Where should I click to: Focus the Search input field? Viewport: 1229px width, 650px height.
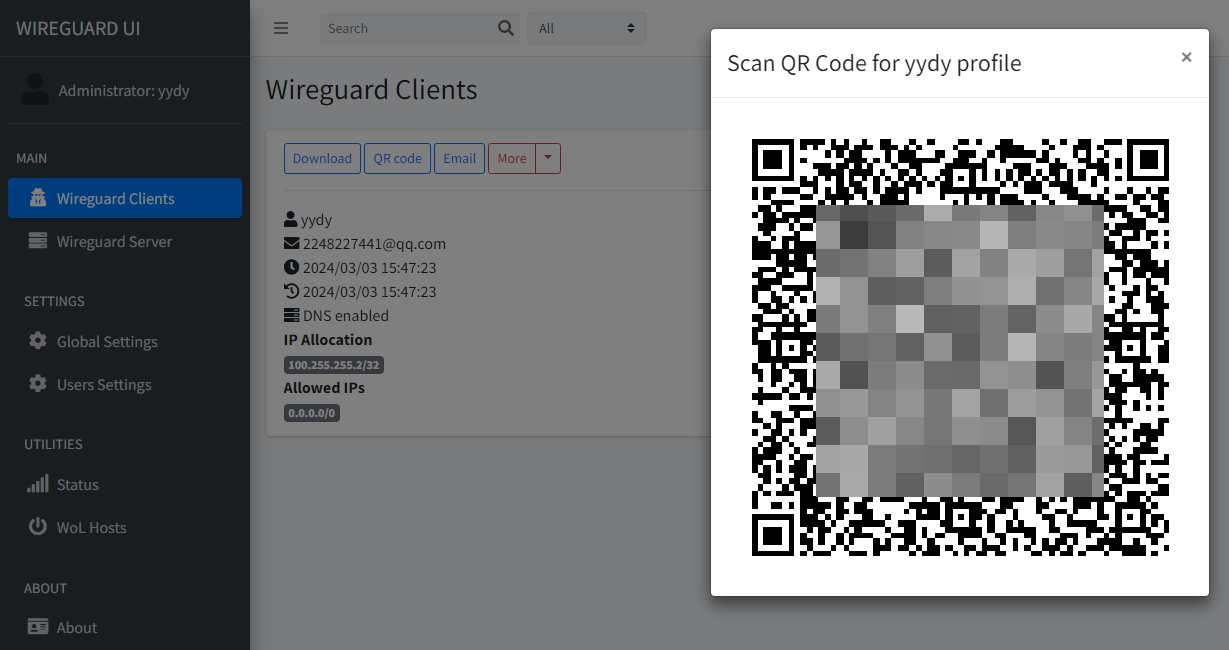point(408,28)
